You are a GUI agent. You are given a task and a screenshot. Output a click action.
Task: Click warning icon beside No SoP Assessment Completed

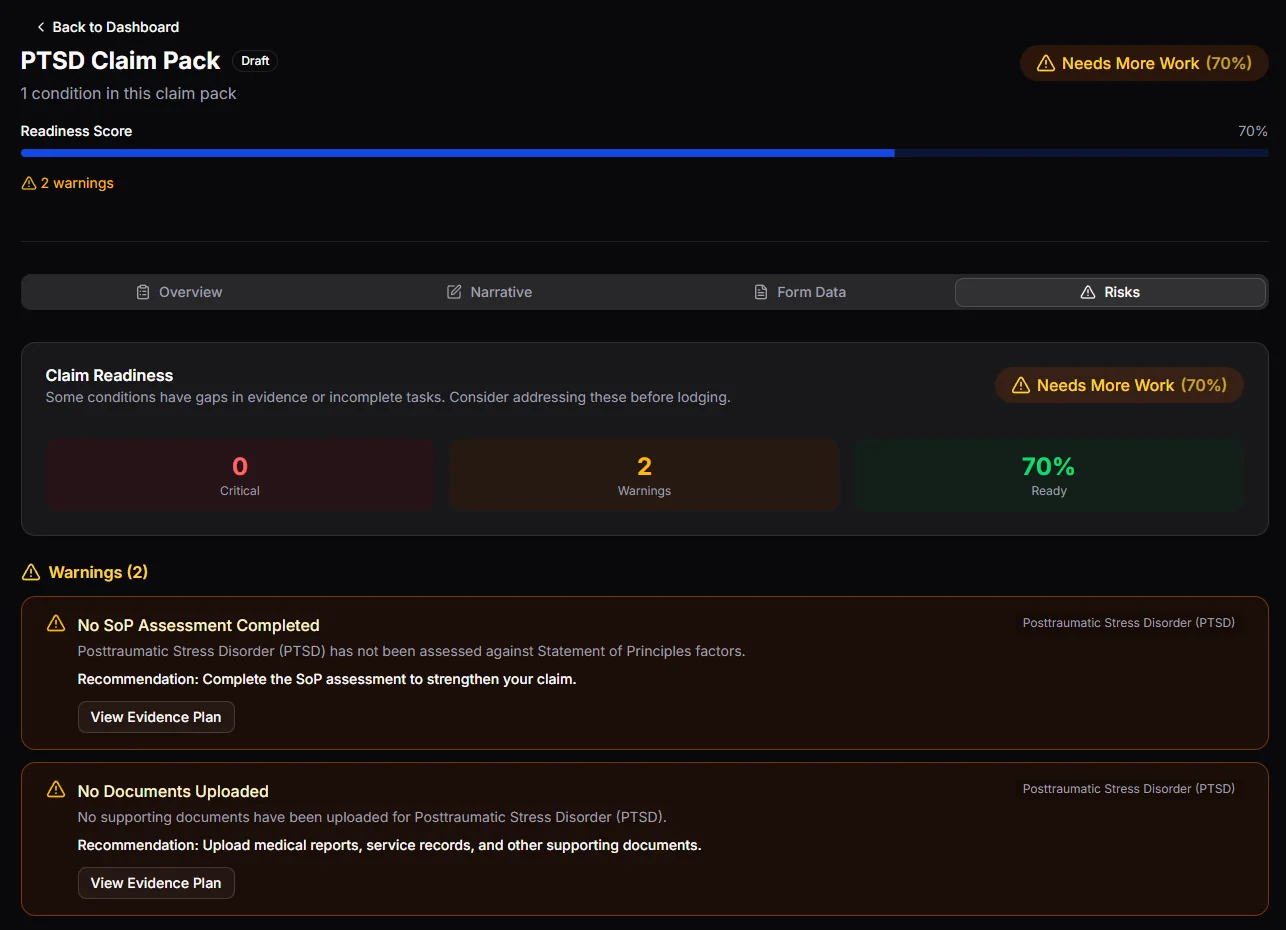[x=56, y=624]
